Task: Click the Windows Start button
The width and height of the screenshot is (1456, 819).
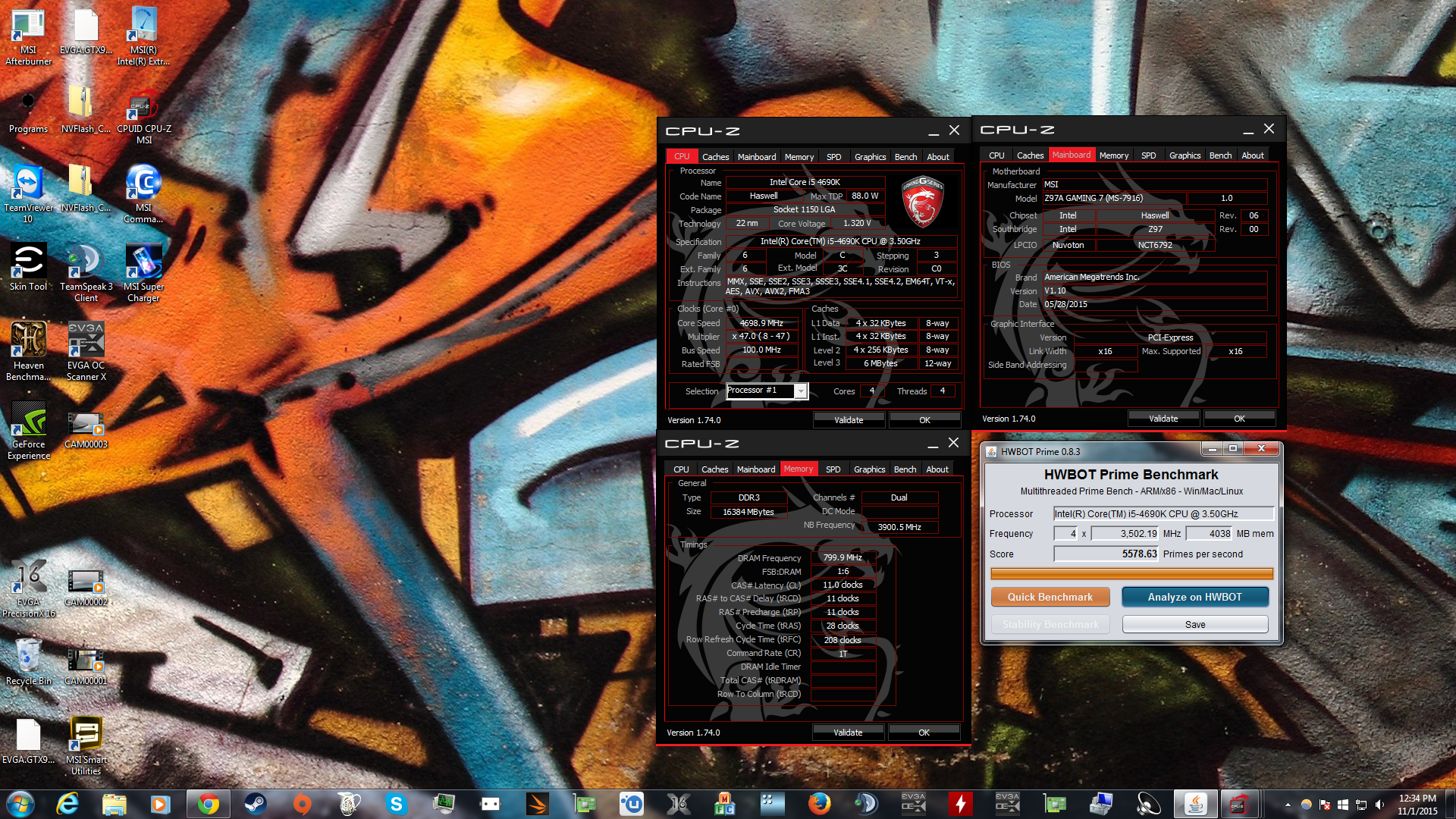Action: [x=20, y=804]
